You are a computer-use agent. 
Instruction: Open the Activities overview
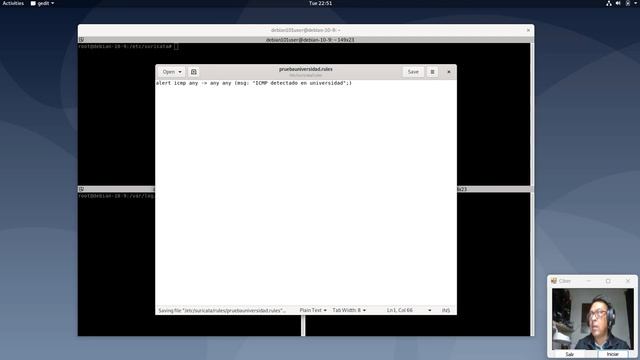point(13,3)
